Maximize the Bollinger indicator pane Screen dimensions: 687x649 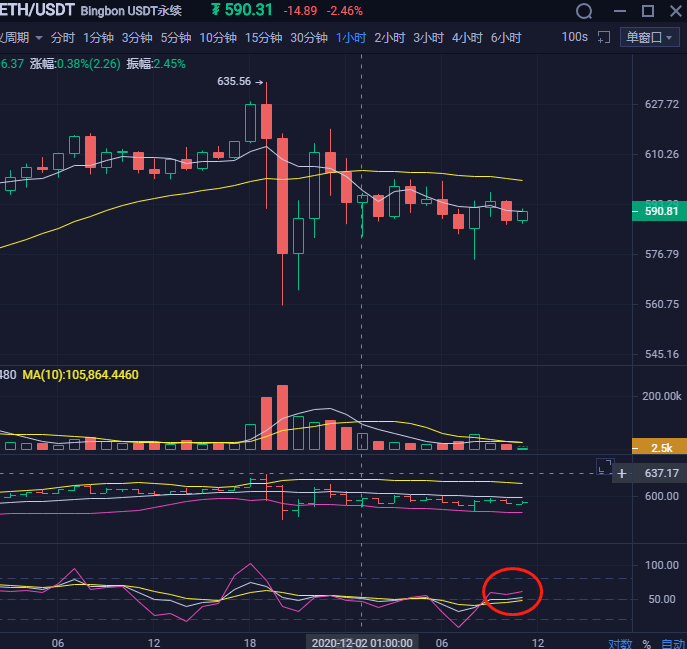(603, 465)
